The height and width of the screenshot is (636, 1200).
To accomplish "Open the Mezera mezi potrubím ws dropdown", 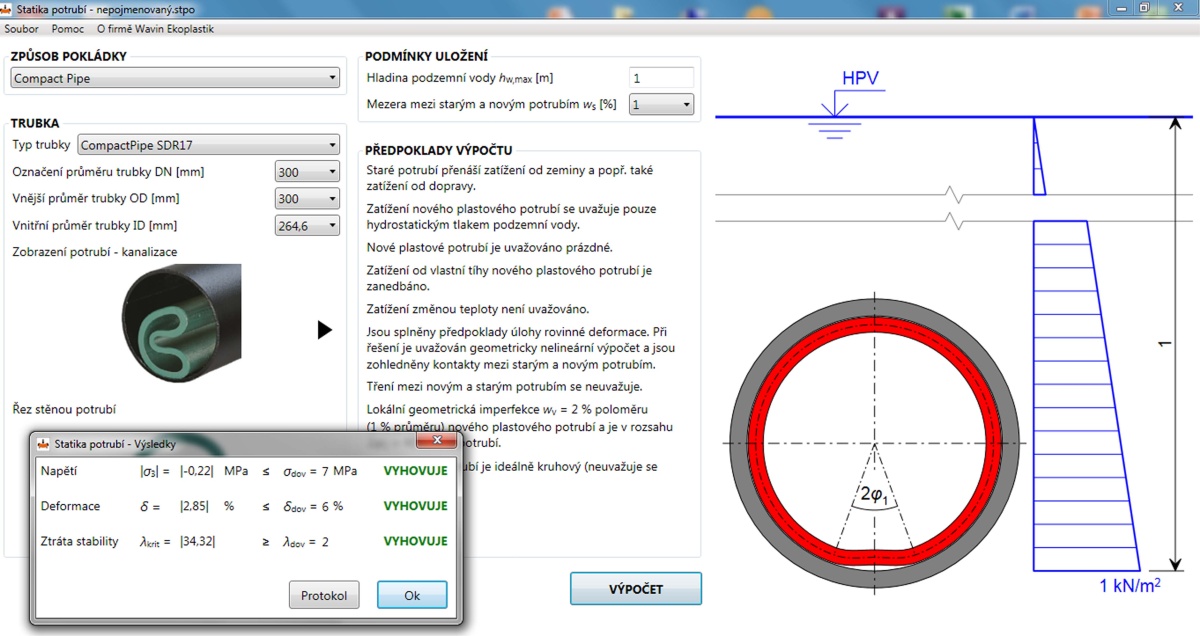I will 660,104.
